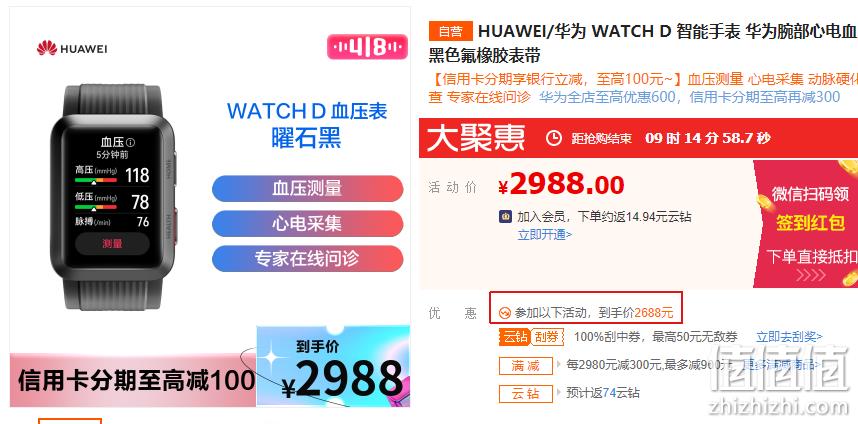Click the orange circle icon before 参加以下活动
This screenshot has height=424, width=858.
(505, 313)
